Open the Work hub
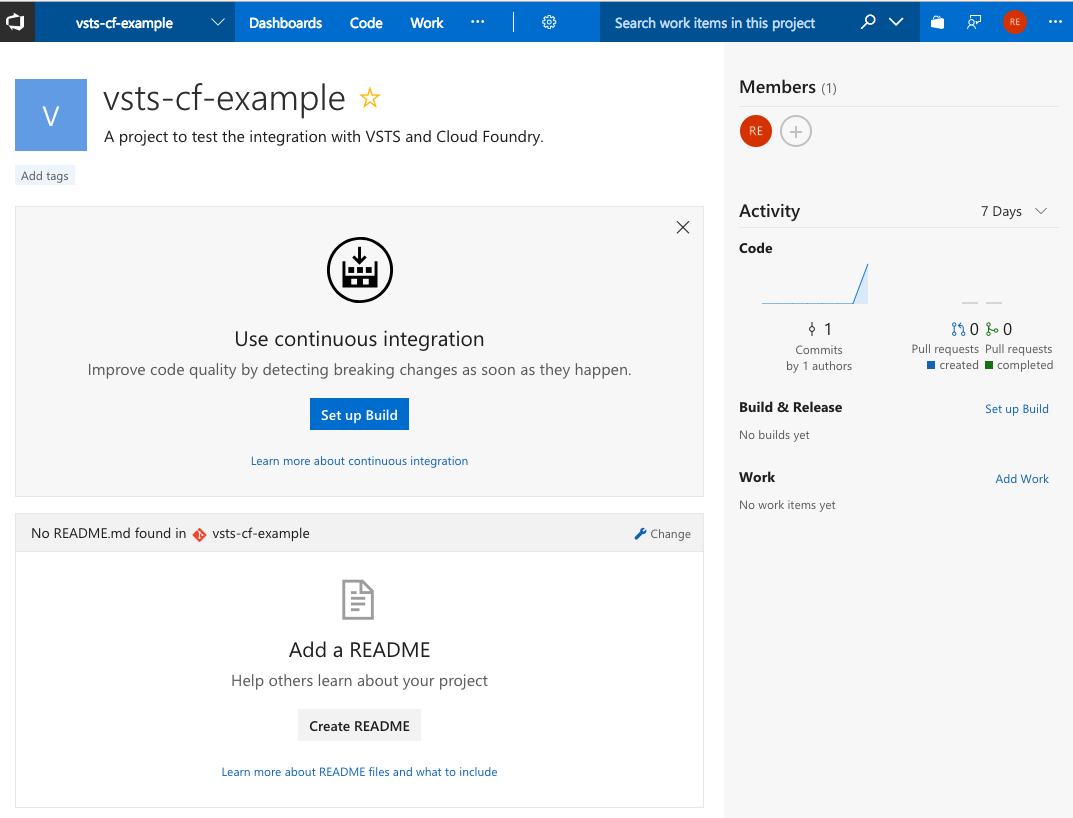The height and width of the screenshot is (818, 1073). tap(427, 22)
